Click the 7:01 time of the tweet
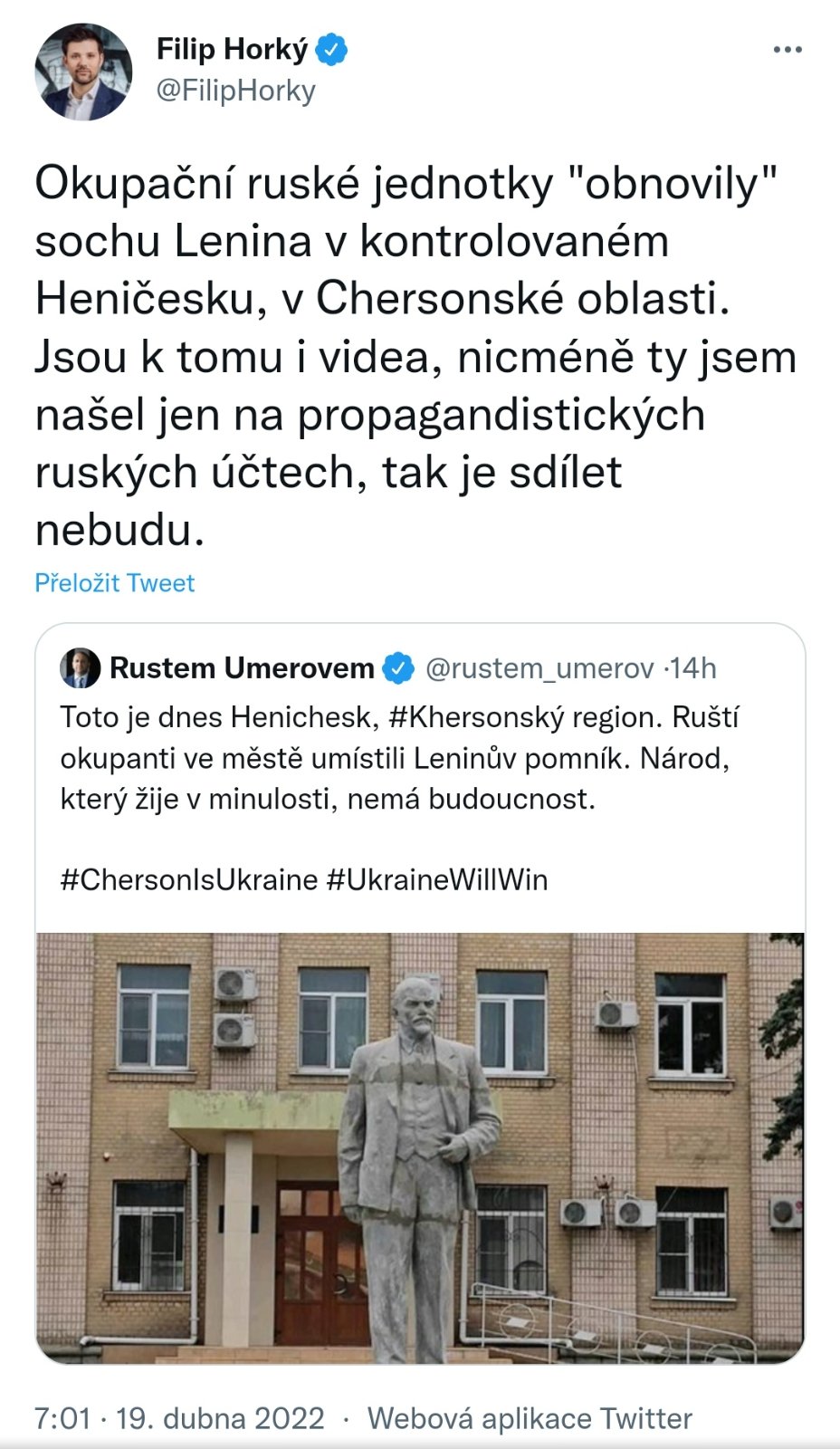The width and height of the screenshot is (840, 1449). click(x=62, y=1417)
